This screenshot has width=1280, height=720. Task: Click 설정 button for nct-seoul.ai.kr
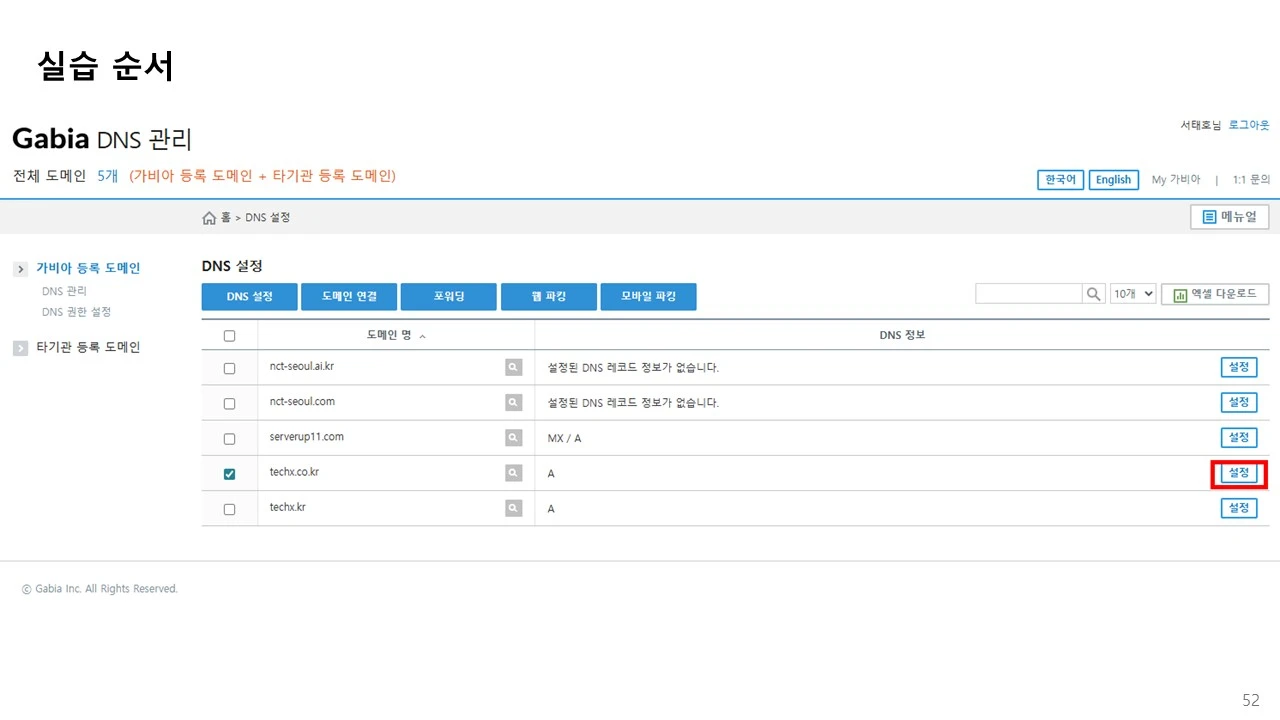click(1239, 367)
